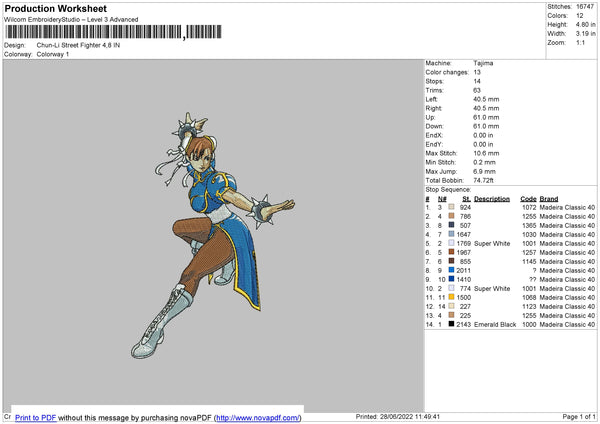This screenshot has width=600, height=424.
Task: Click the 'Brand' column header
Action: tap(549, 199)
